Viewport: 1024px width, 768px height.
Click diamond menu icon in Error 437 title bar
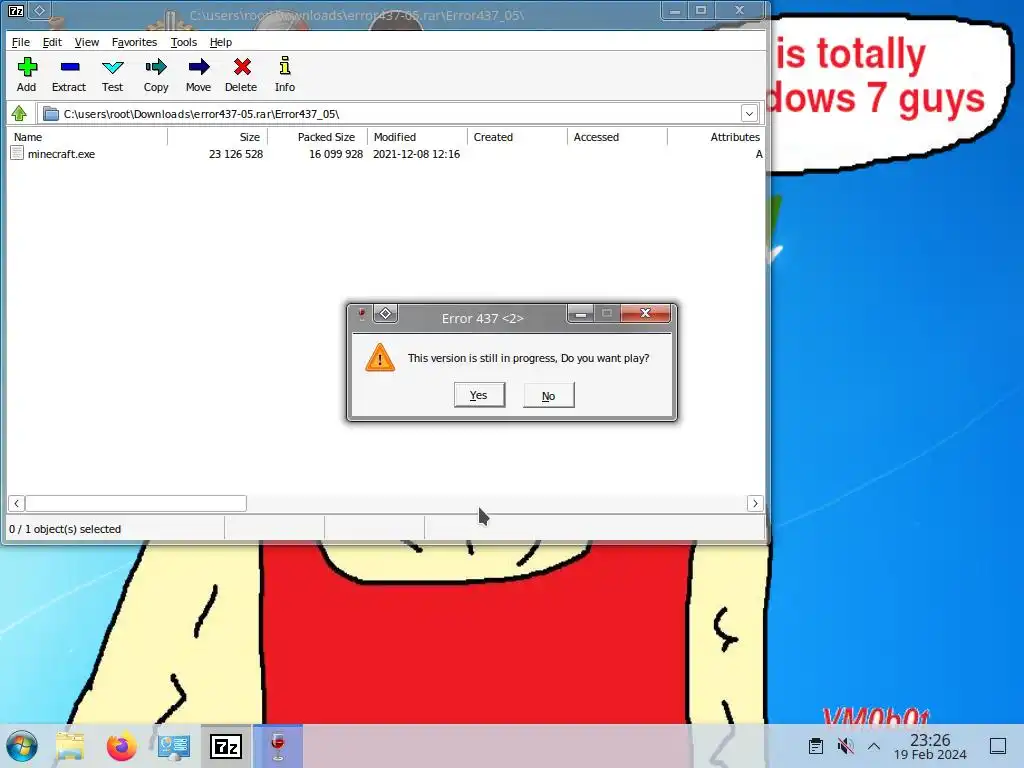(x=385, y=313)
